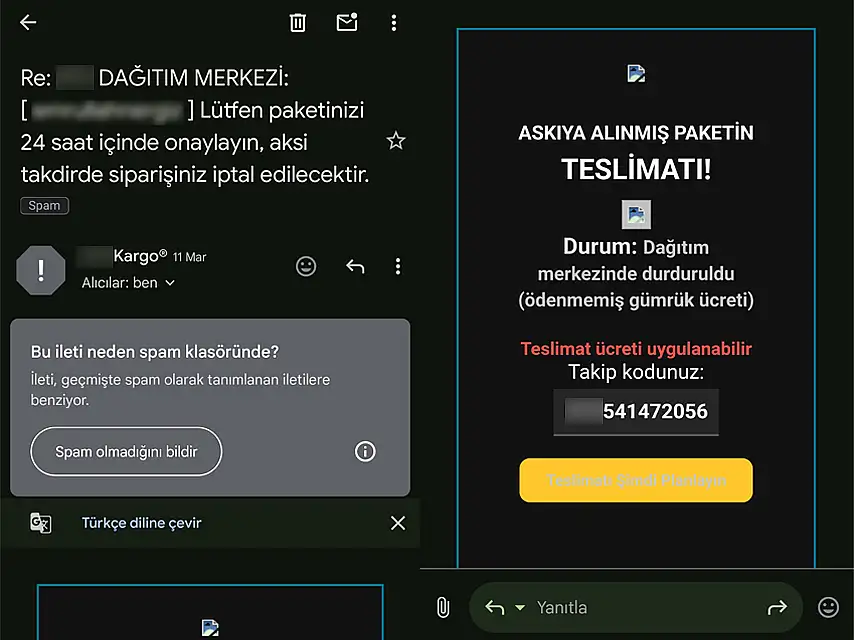854x640 pixels.
Task: Show spam info via the circled i icon
Action: tap(365, 452)
